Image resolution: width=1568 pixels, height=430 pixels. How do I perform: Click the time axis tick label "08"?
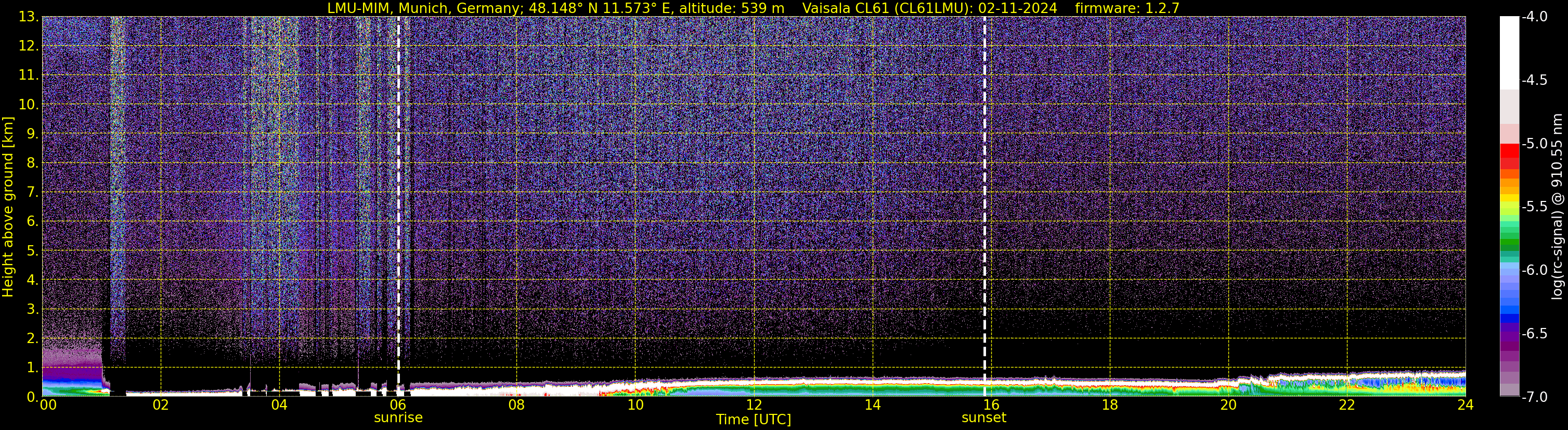pos(516,405)
